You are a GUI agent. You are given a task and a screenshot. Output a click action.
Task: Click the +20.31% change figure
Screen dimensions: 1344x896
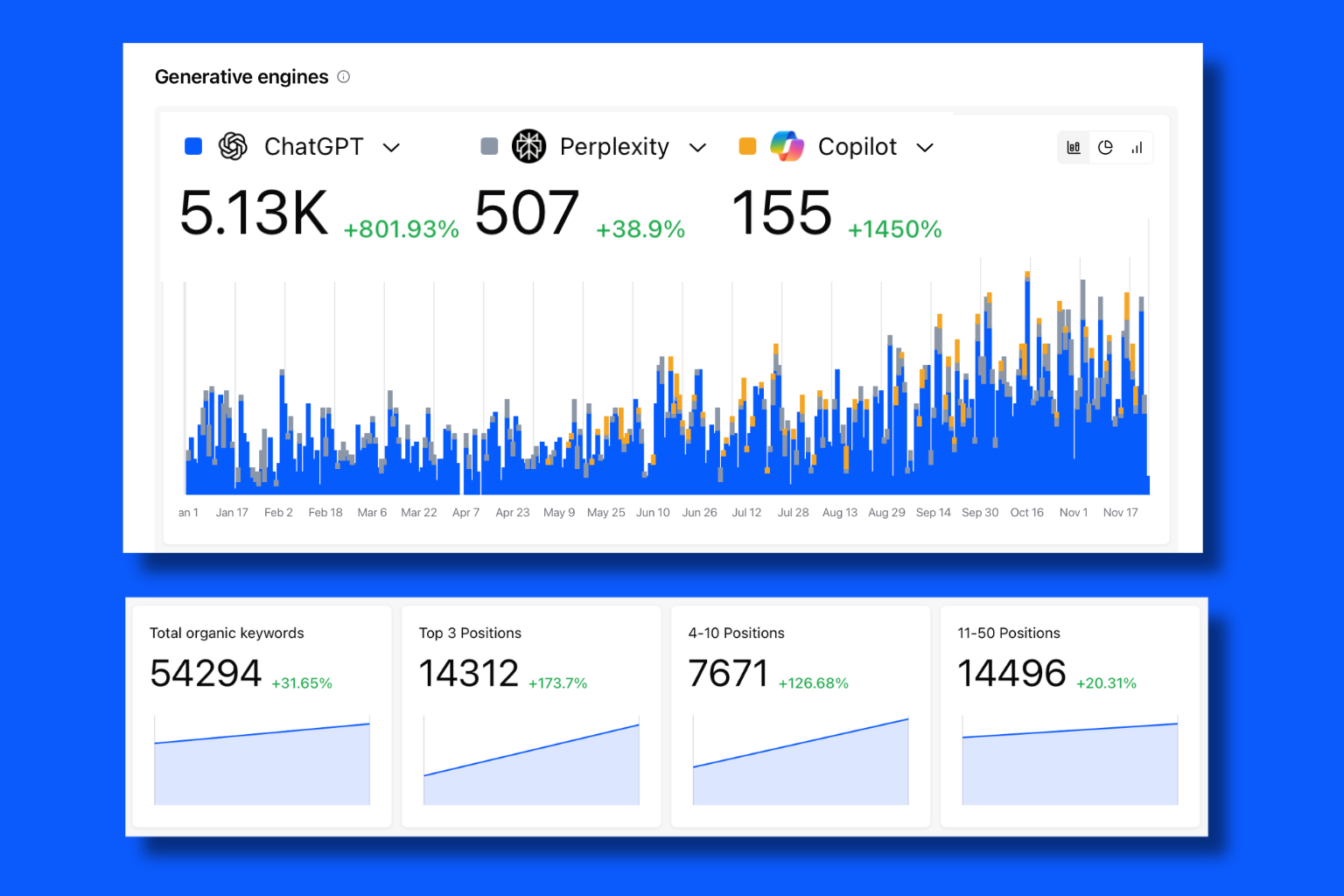point(1106,683)
